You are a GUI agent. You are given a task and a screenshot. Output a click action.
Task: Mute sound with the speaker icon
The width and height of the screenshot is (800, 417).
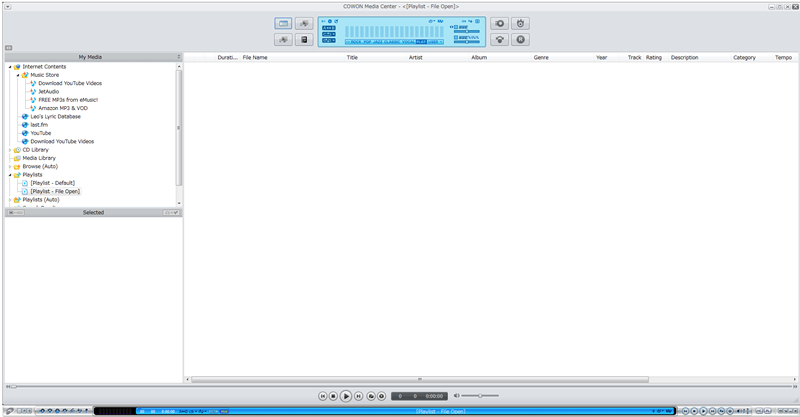pos(457,396)
